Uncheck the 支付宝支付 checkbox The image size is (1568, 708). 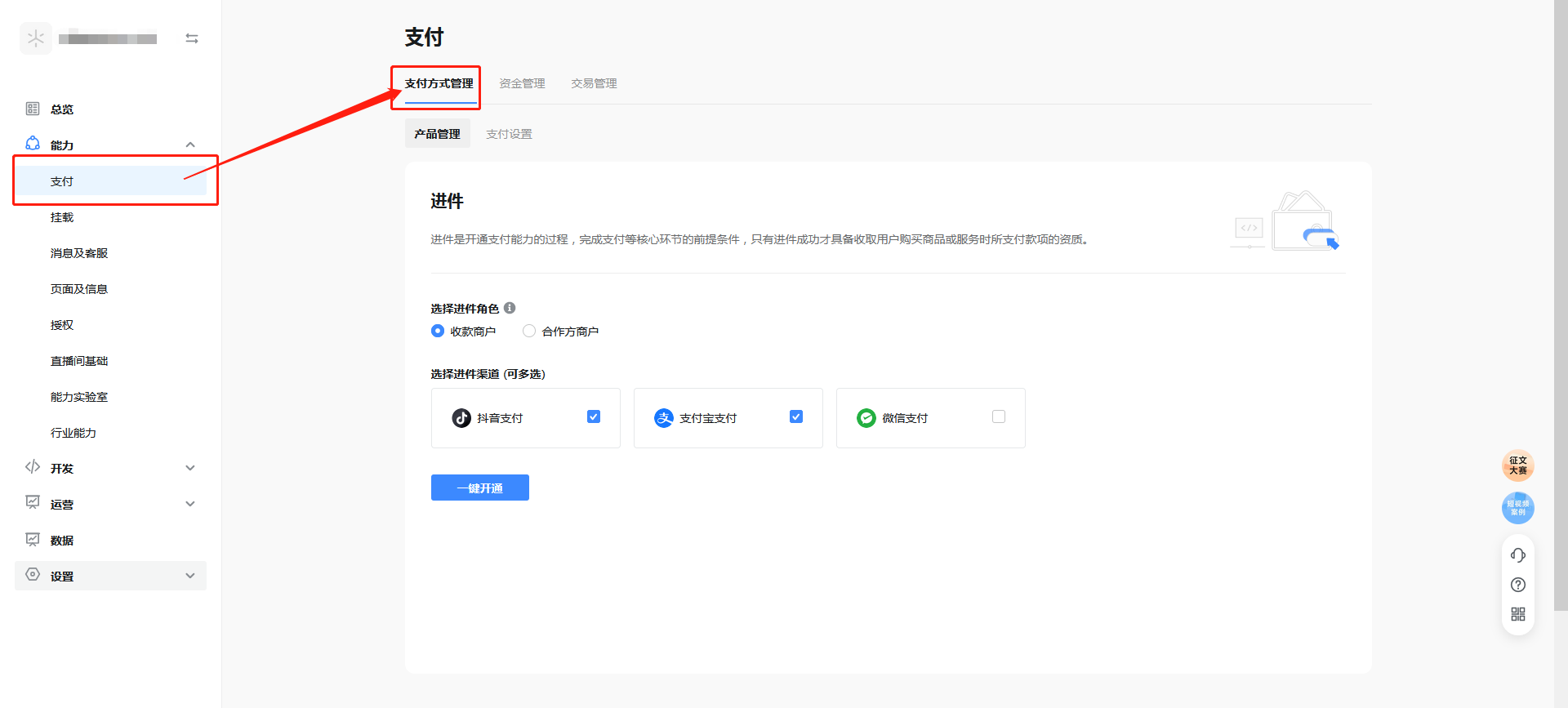point(796,416)
